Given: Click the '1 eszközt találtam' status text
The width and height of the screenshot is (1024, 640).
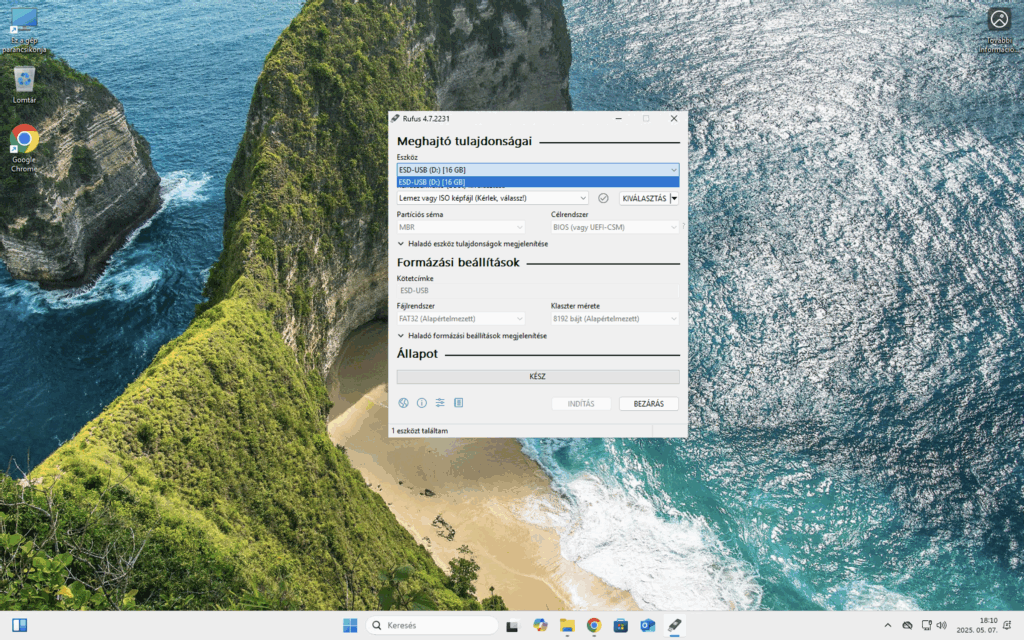Looking at the screenshot, I should (419, 430).
